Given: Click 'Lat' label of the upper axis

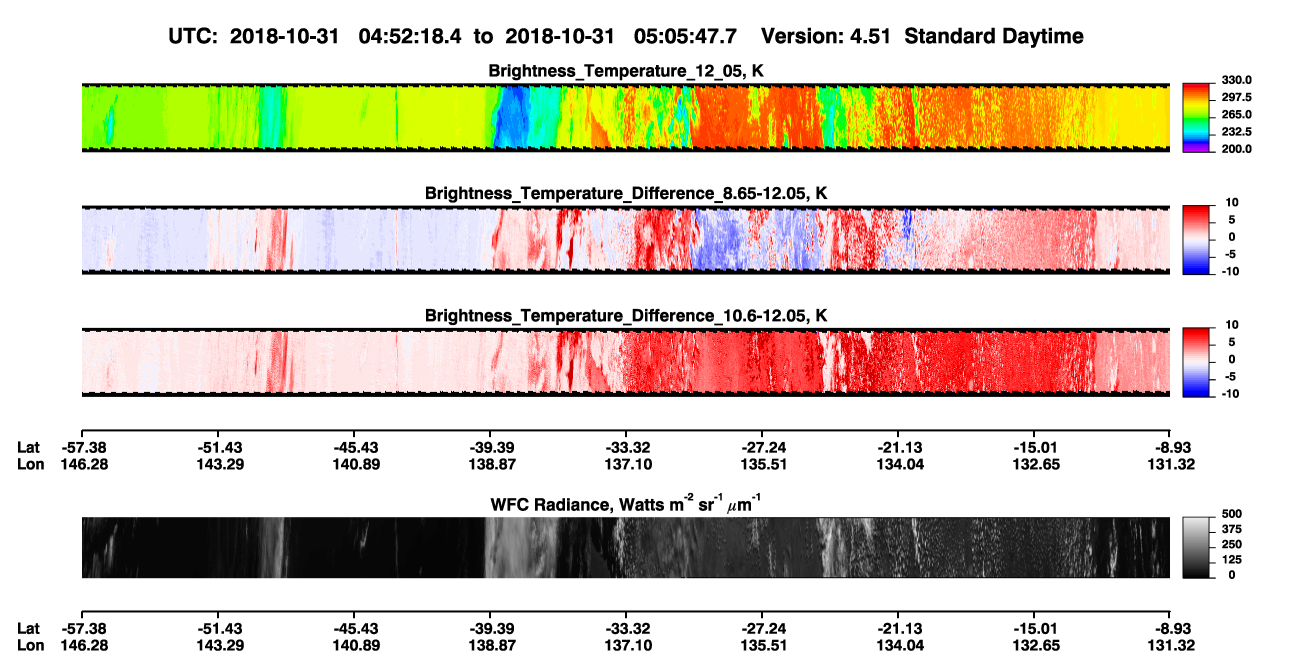Looking at the screenshot, I should 29,447.
